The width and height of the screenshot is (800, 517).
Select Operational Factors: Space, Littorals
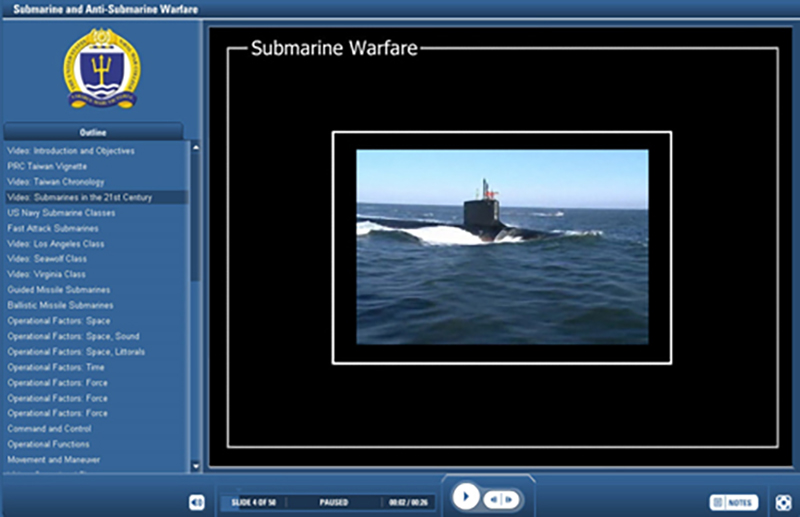tap(76, 352)
